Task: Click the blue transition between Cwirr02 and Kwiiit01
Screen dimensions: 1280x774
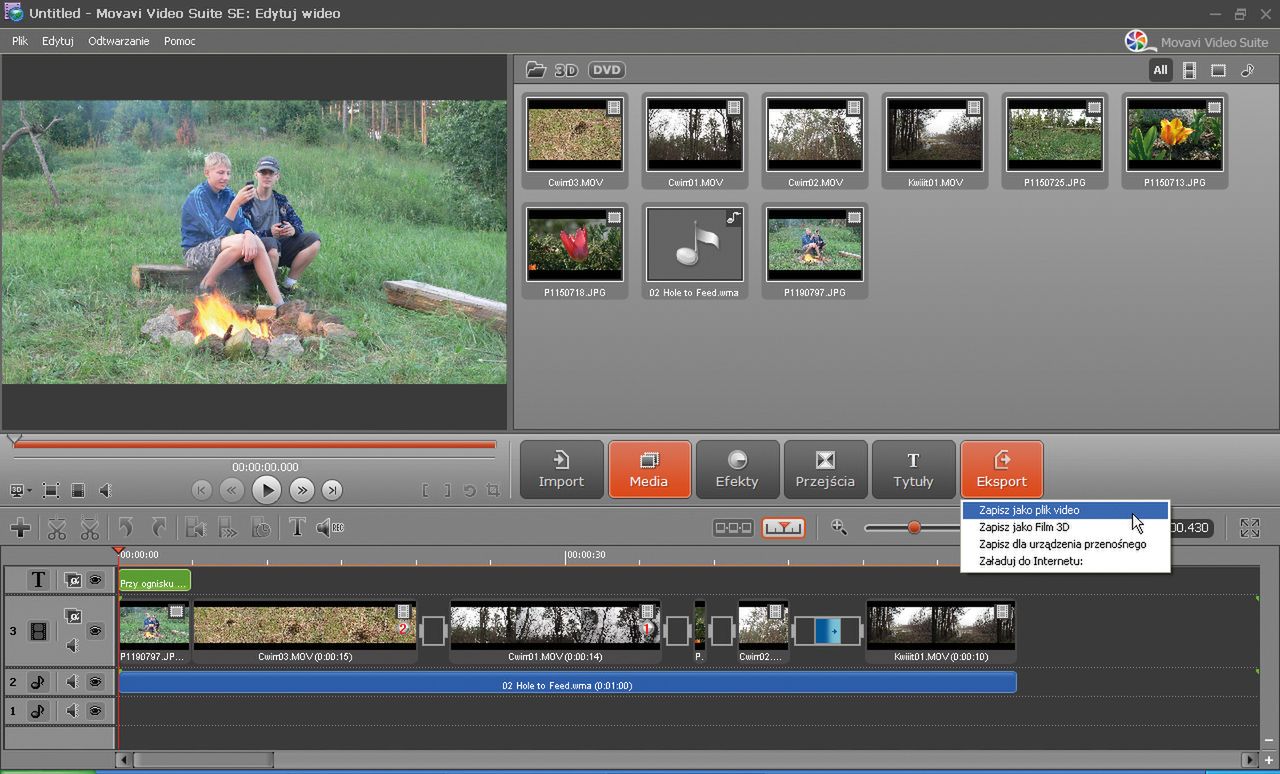Action: point(828,631)
